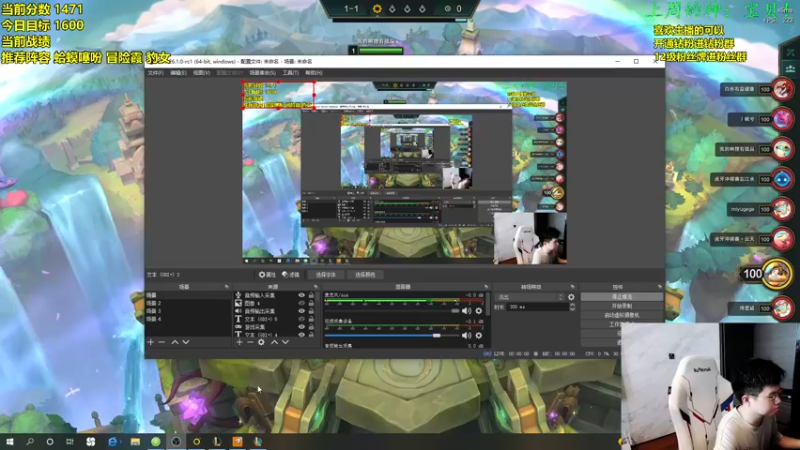Switch to OBS Studio on the taskbar
800x450 pixels.
coord(176,441)
